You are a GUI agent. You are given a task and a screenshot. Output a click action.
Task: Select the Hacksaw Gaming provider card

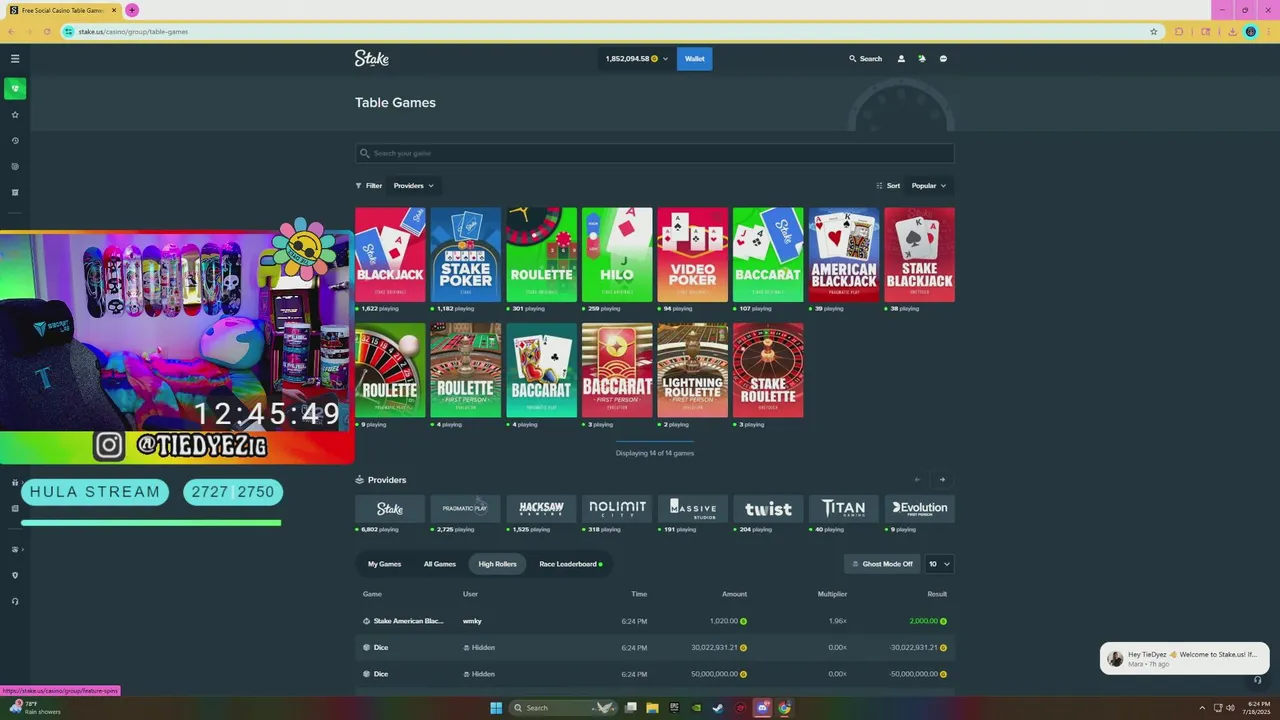541,508
